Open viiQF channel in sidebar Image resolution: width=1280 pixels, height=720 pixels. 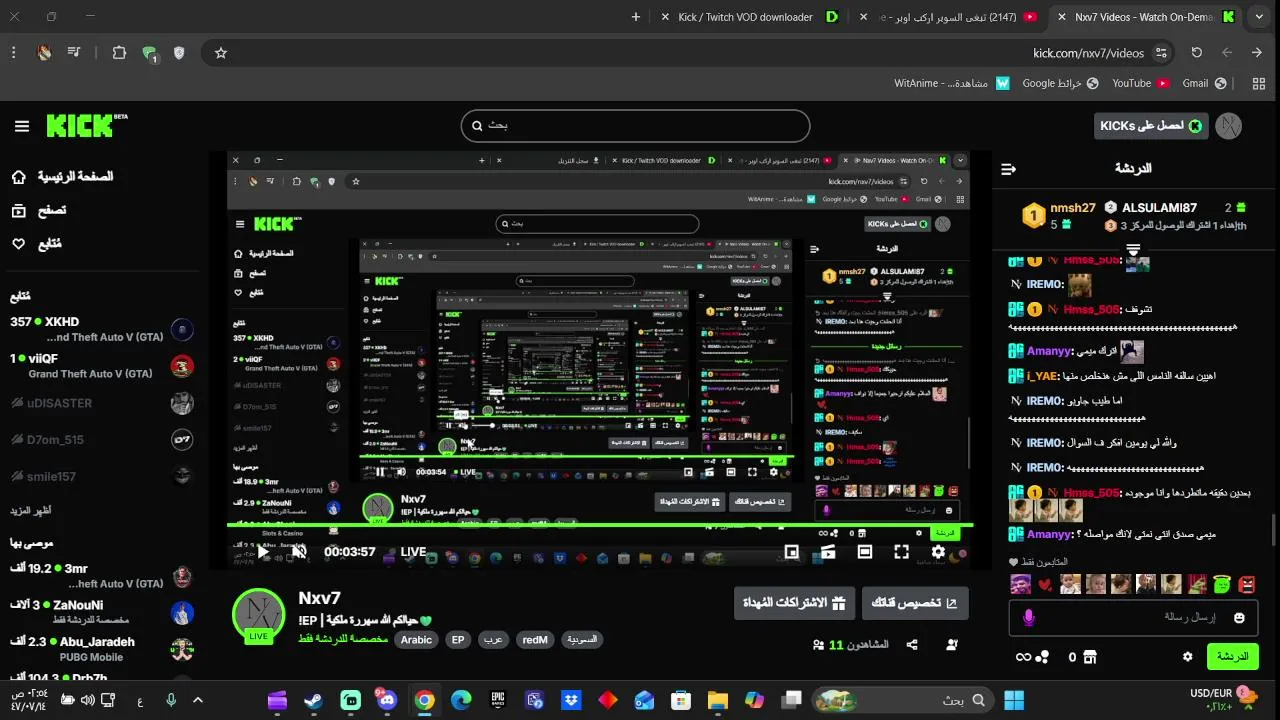pos(100,365)
